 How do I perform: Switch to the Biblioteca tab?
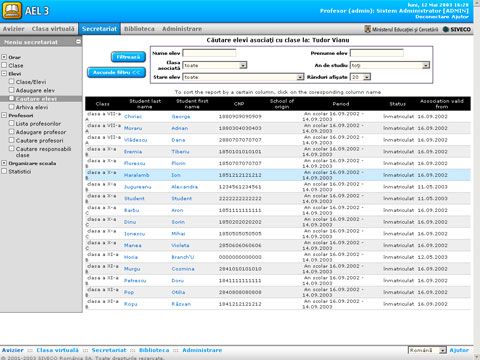coord(139,29)
